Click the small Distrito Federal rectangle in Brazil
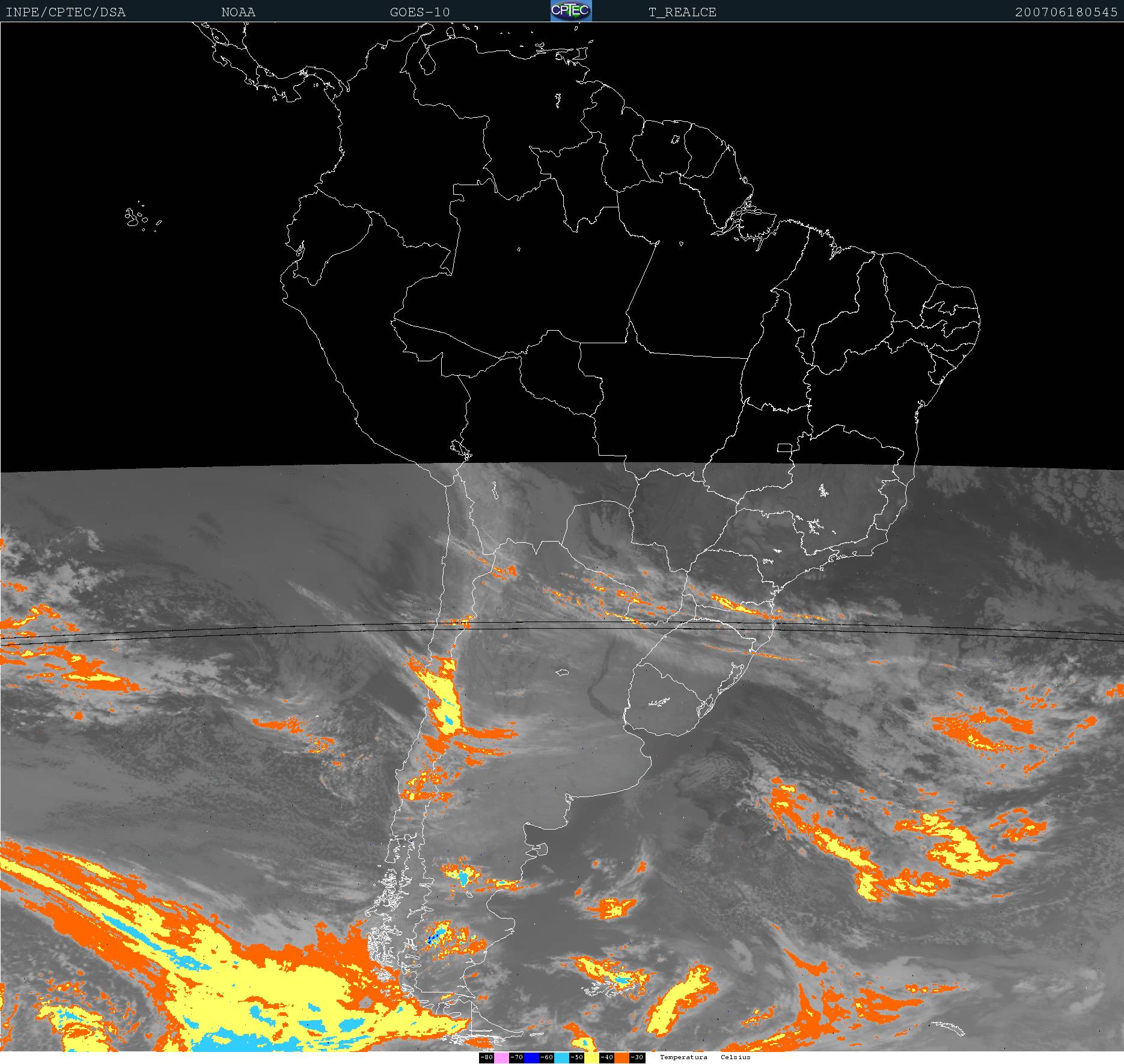1124x1064 pixels. click(784, 447)
